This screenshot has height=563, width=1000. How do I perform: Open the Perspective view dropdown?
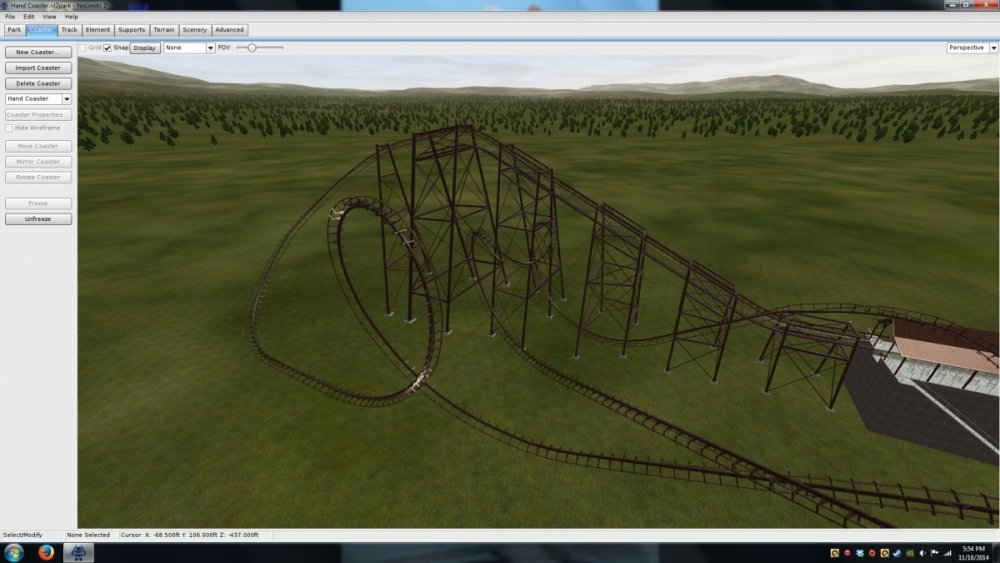(972, 47)
